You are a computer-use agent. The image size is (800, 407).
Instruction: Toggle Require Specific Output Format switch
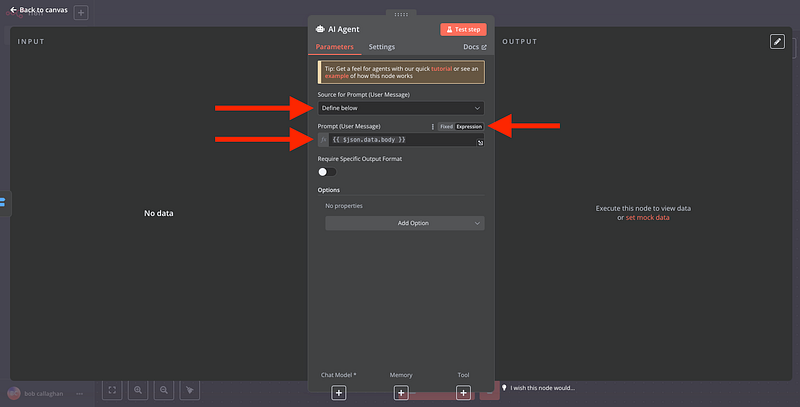click(326, 171)
